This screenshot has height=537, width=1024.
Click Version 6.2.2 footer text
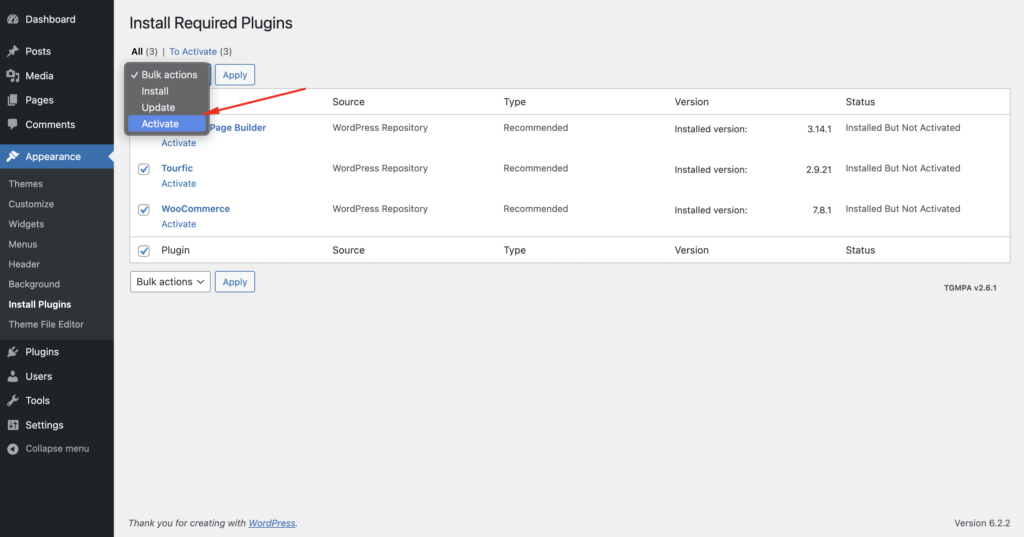point(982,523)
